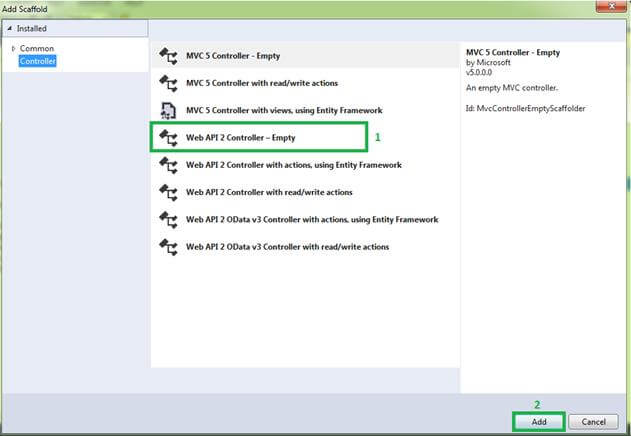The width and height of the screenshot is (631, 436).
Task: Expand the Common tree node arrow
Action: [x=13, y=48]
